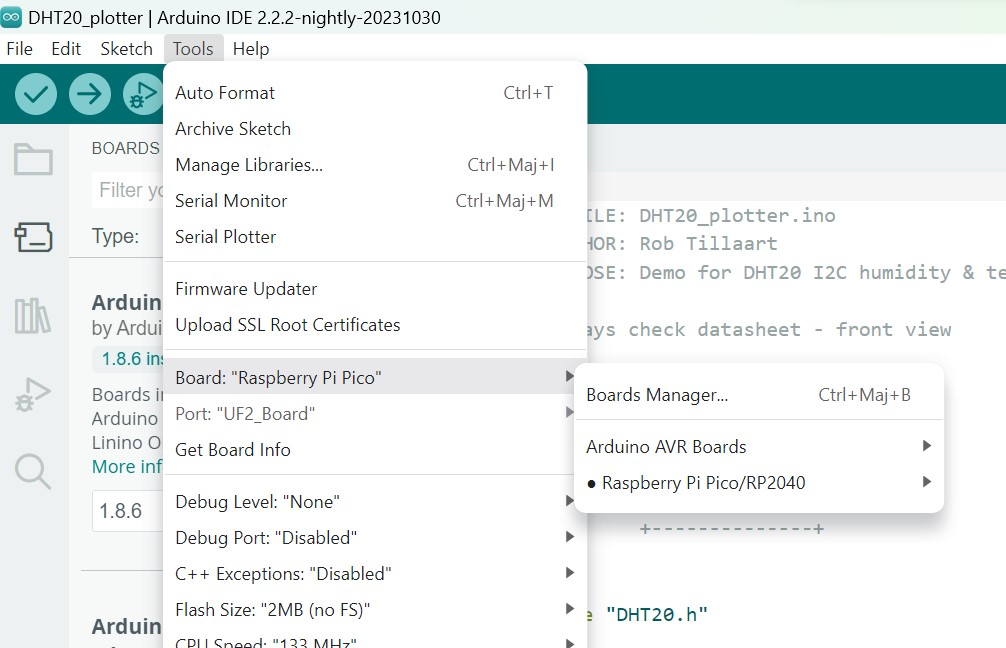Close the open Tools menu
The width and height of the screenshot is (1006, 648).
193,49
